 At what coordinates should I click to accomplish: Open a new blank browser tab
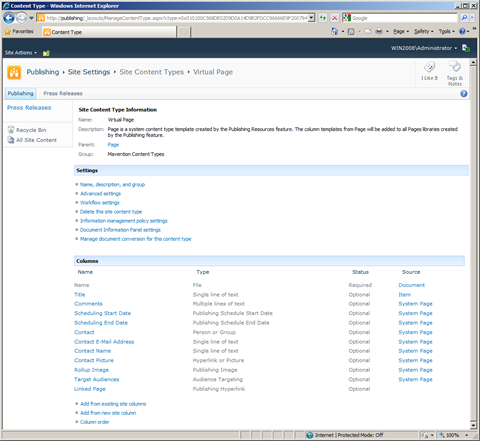click(184, 32)
